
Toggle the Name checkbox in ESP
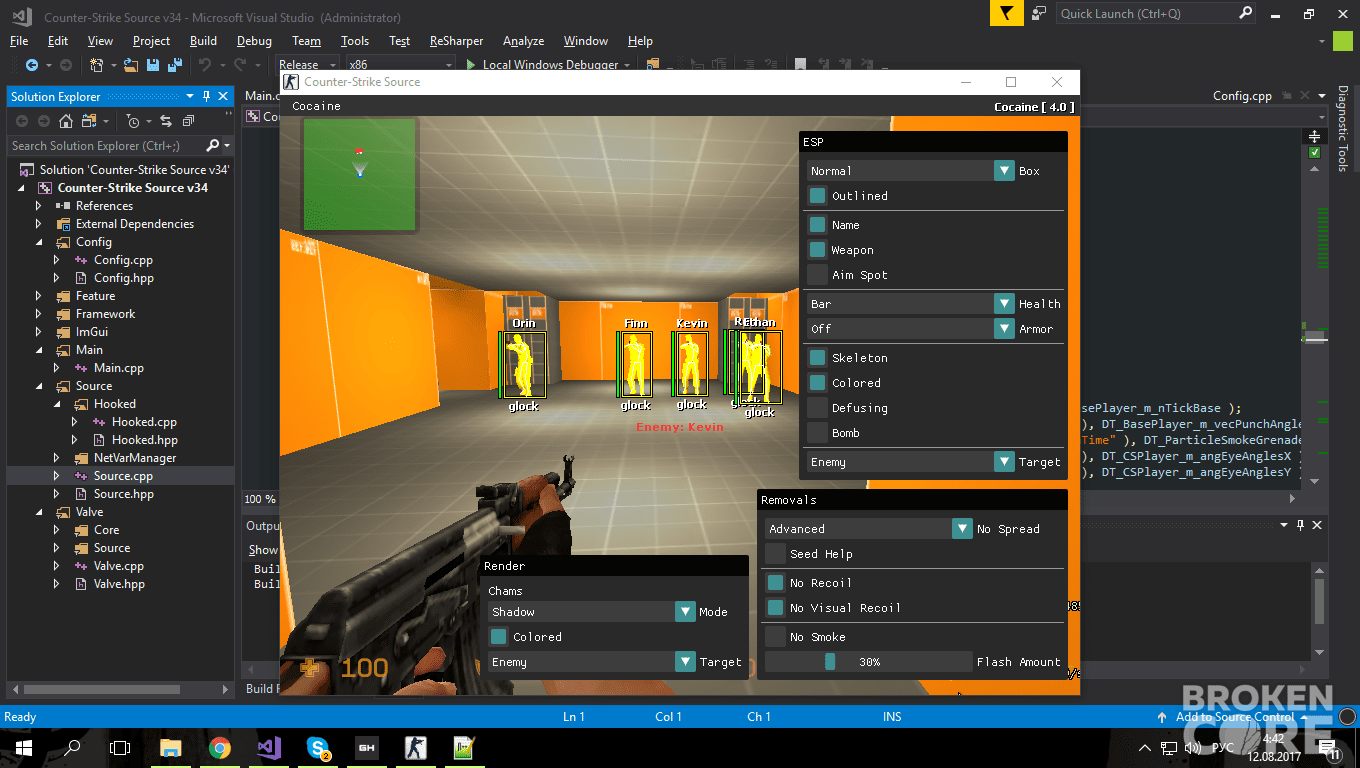click(x=817, y=225)
